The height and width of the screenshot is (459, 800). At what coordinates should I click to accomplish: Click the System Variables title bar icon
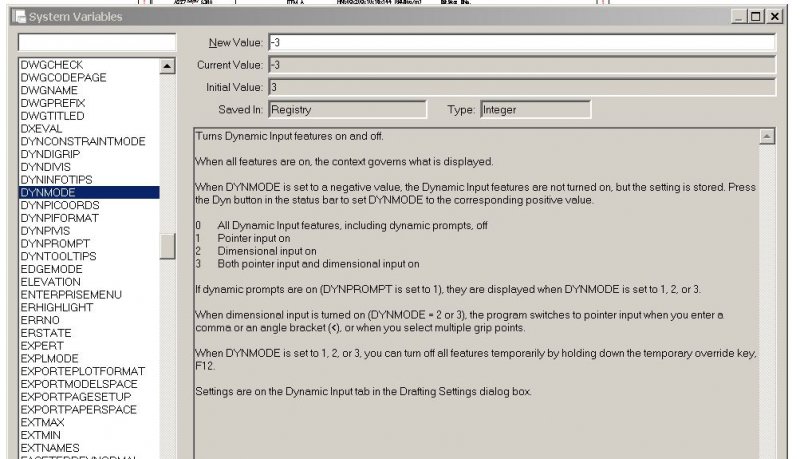[x=19, y=16]
